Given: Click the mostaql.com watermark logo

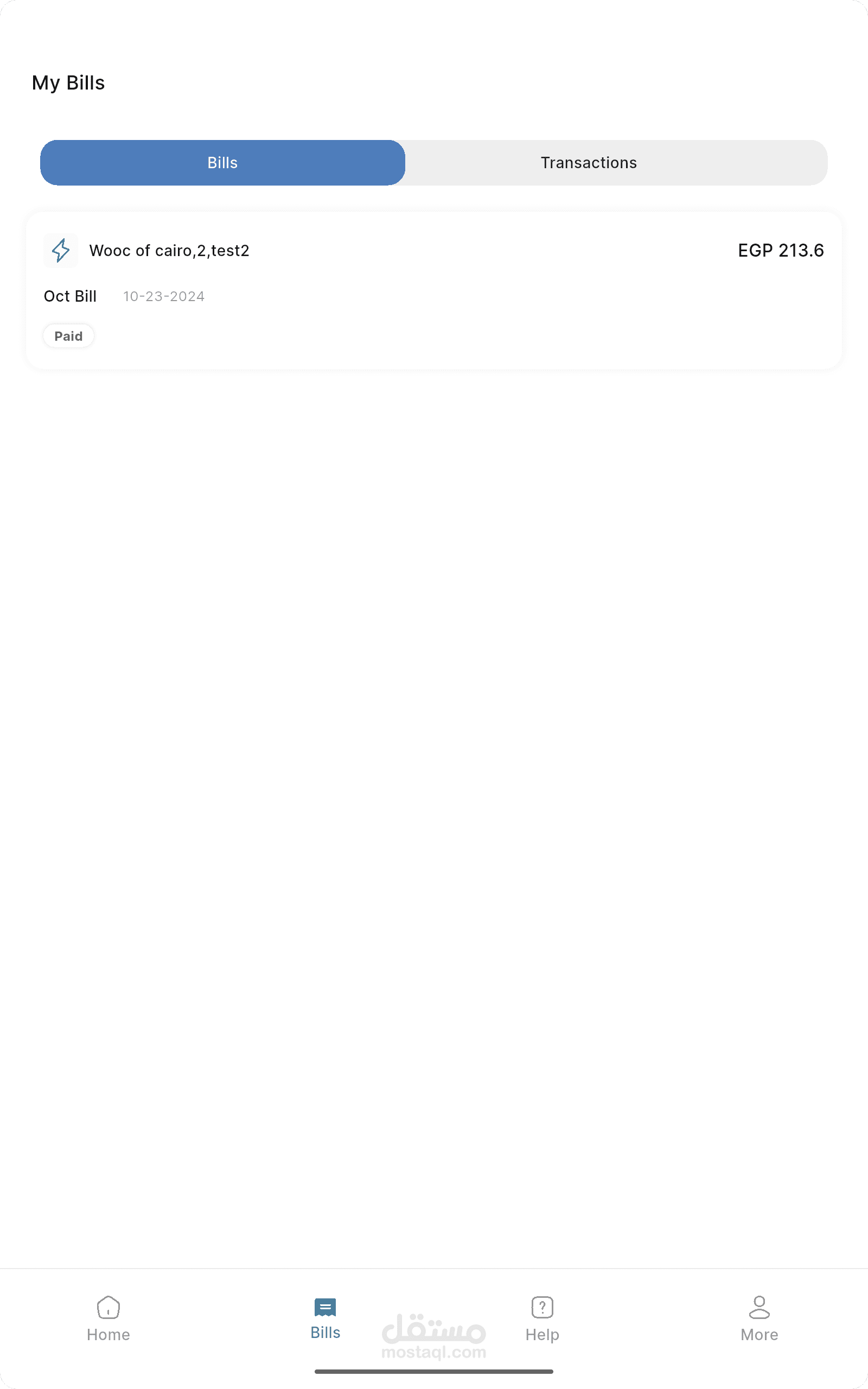Looking at the screenshot, I should point(434,1337).
